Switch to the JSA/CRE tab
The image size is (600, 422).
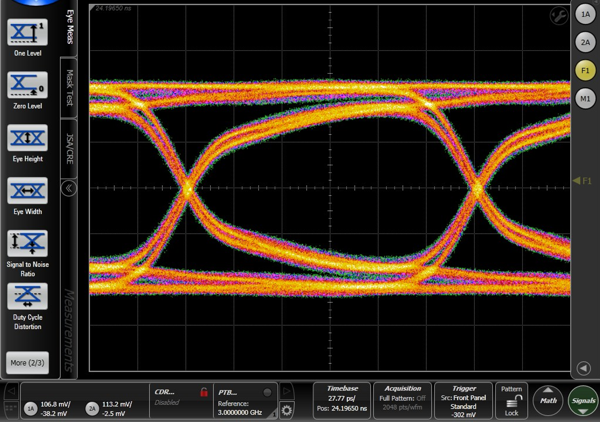pos(69,149)
